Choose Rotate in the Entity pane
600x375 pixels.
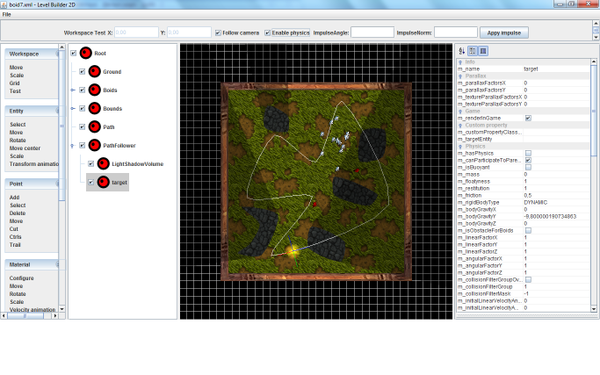18,140
